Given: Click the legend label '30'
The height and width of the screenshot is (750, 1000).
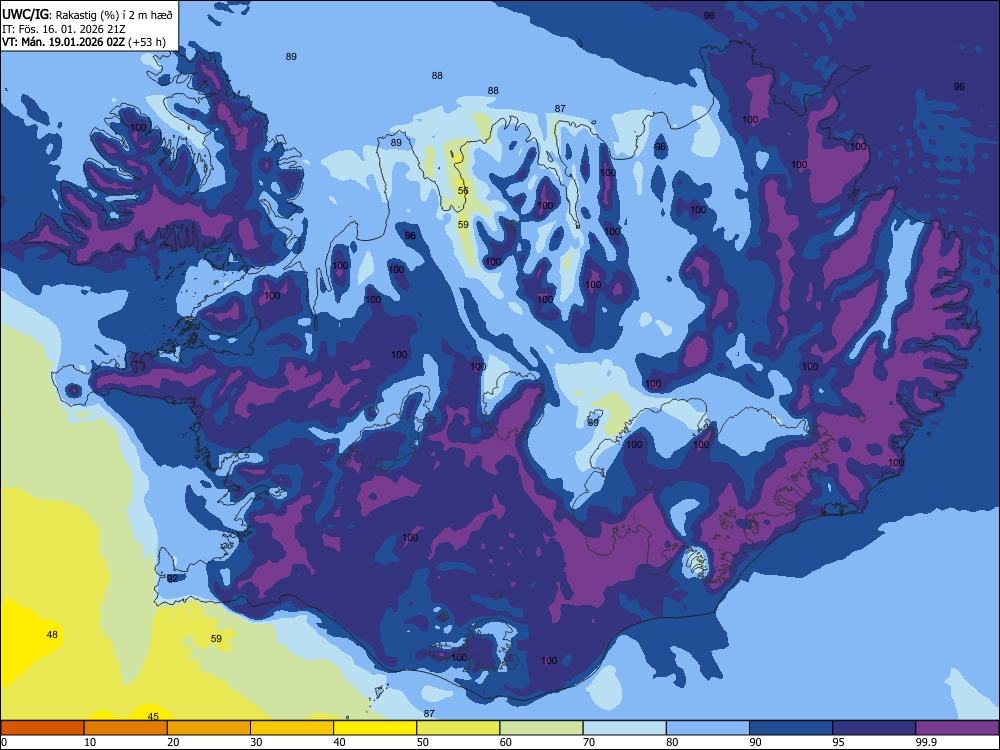Looking at the screenshot, I should [256, 742].
